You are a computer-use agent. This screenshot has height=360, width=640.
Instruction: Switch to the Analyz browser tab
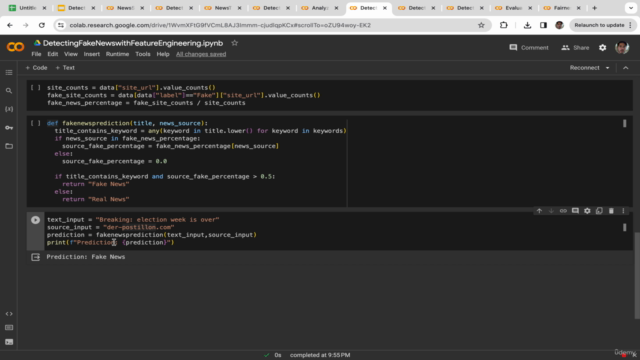tap(320, 8)
